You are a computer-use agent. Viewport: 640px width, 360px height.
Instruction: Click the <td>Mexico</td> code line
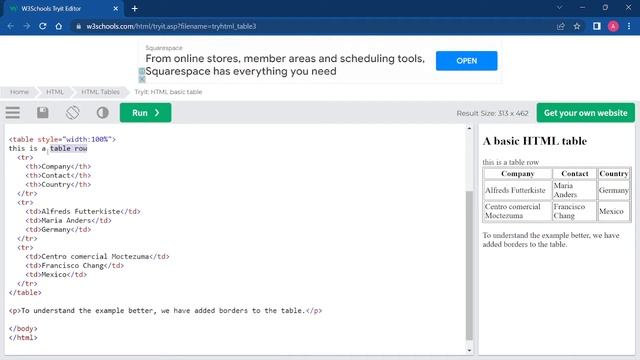click(x=56, y=274)
